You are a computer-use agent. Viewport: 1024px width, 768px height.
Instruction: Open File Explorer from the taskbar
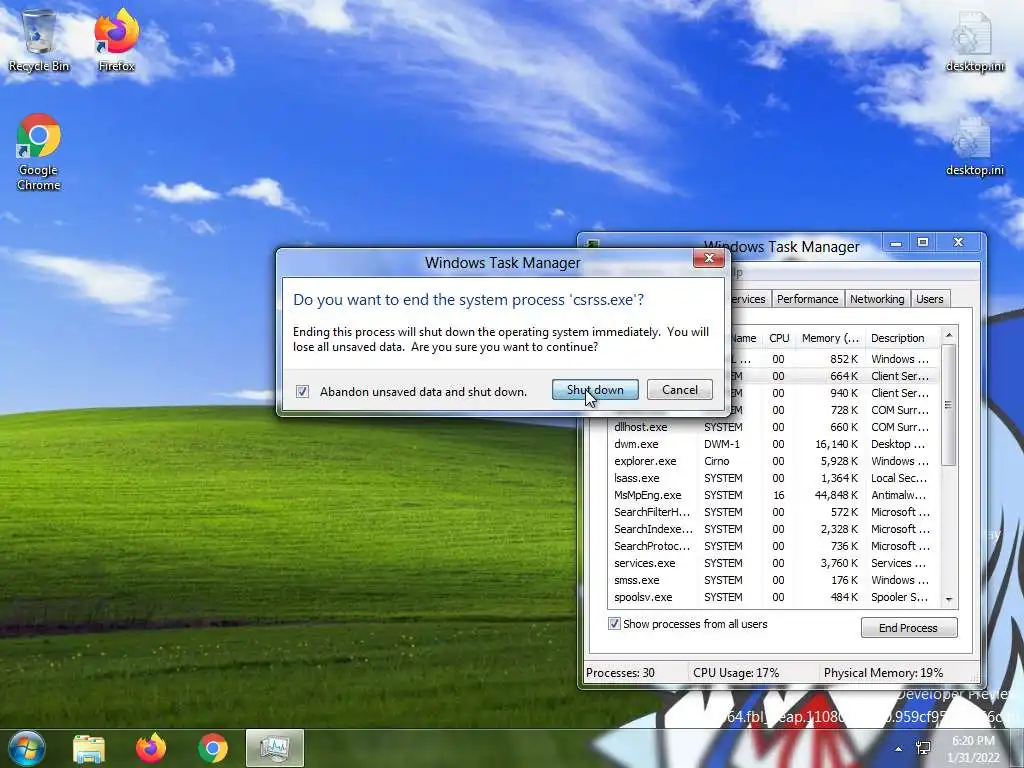[89, 748]
